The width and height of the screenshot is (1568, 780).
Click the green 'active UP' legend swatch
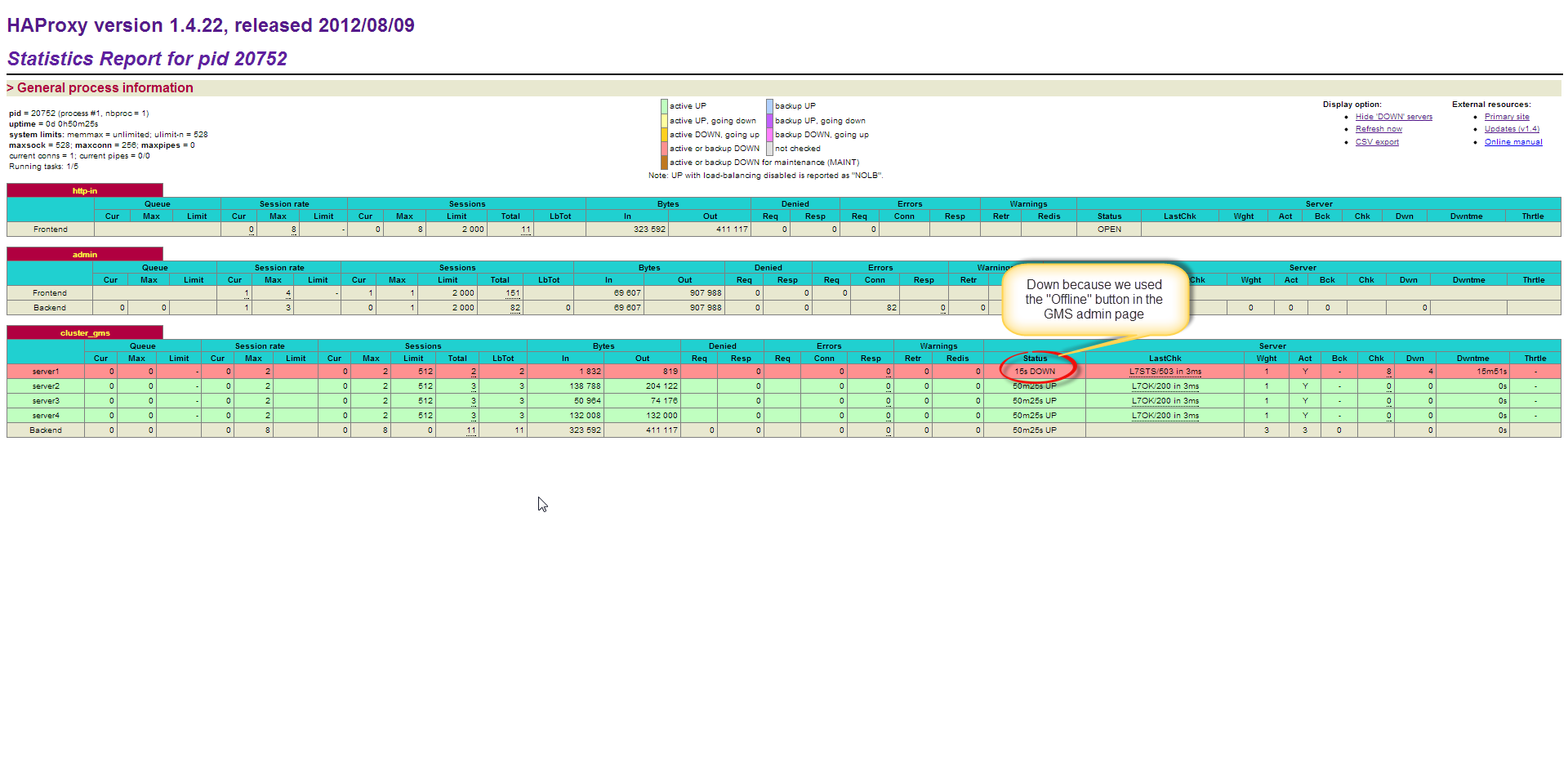[x=664, y=106]
